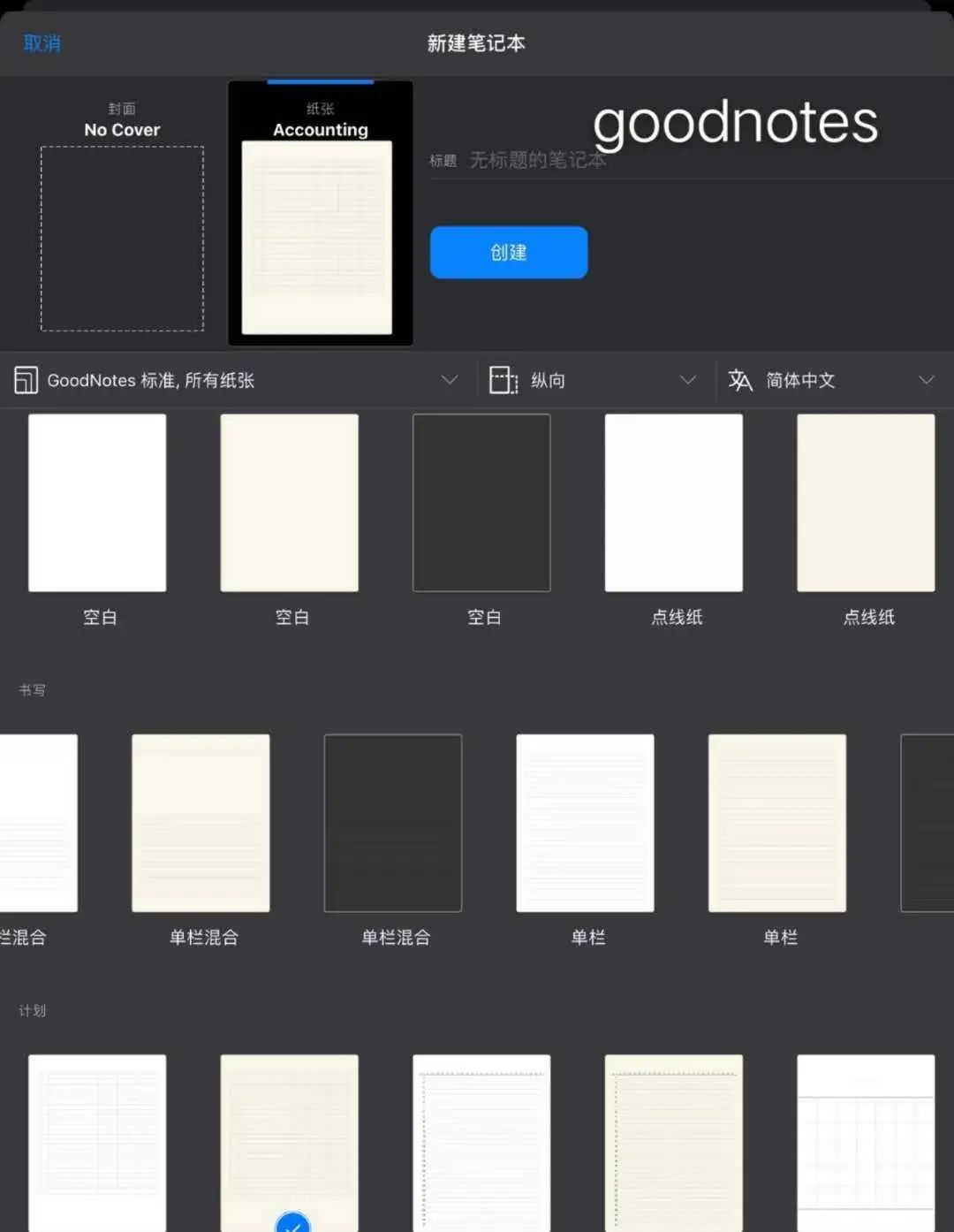Click the language translate icon
The width and height of the screenshot is (954, 1232).
tap(740, 380)
